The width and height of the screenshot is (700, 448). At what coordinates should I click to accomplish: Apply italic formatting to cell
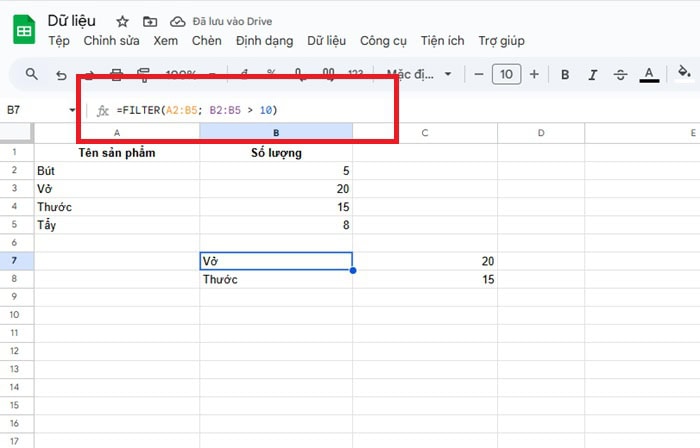point(593,74)
